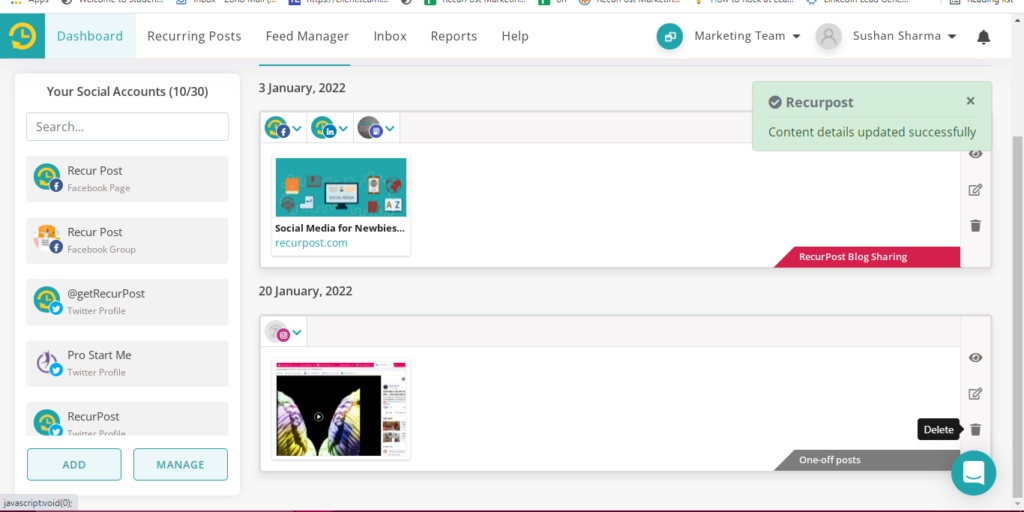
Task: Open Recurring Posts menu
Action: [194, 36]
